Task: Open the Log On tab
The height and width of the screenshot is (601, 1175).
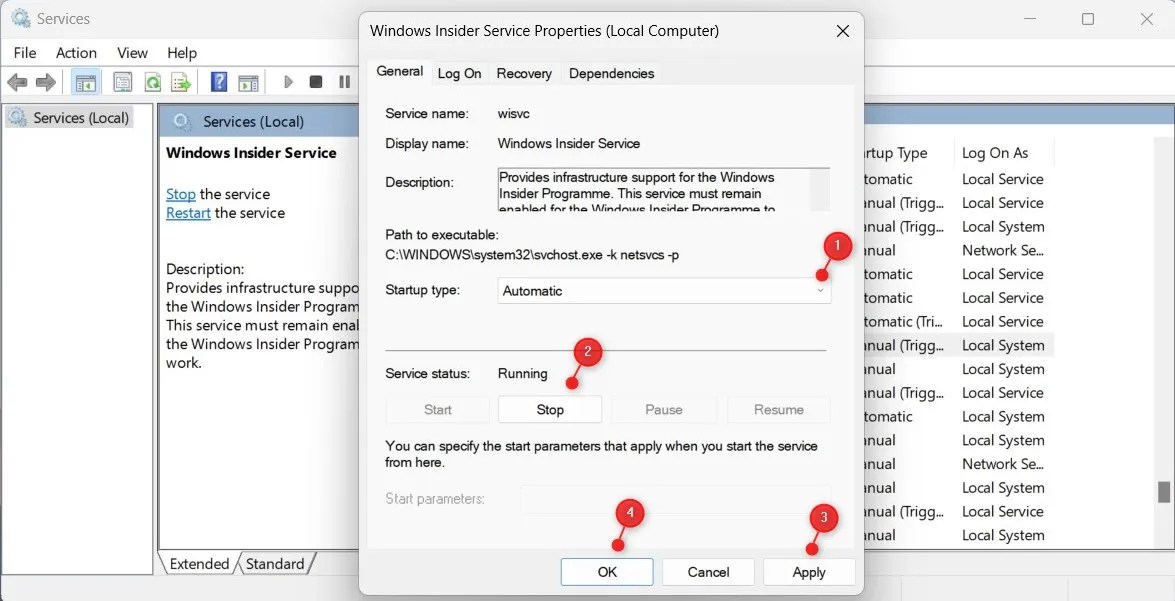Action: tap(461, 73)
